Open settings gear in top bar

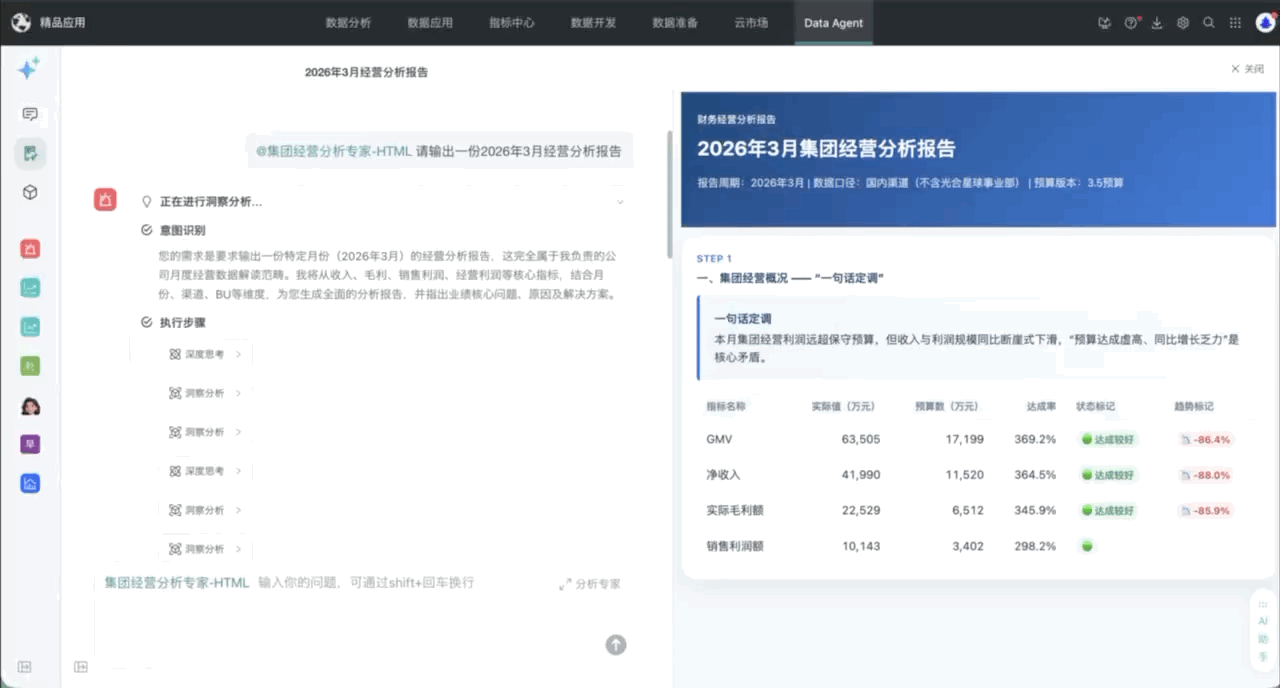pos(1183,23)
